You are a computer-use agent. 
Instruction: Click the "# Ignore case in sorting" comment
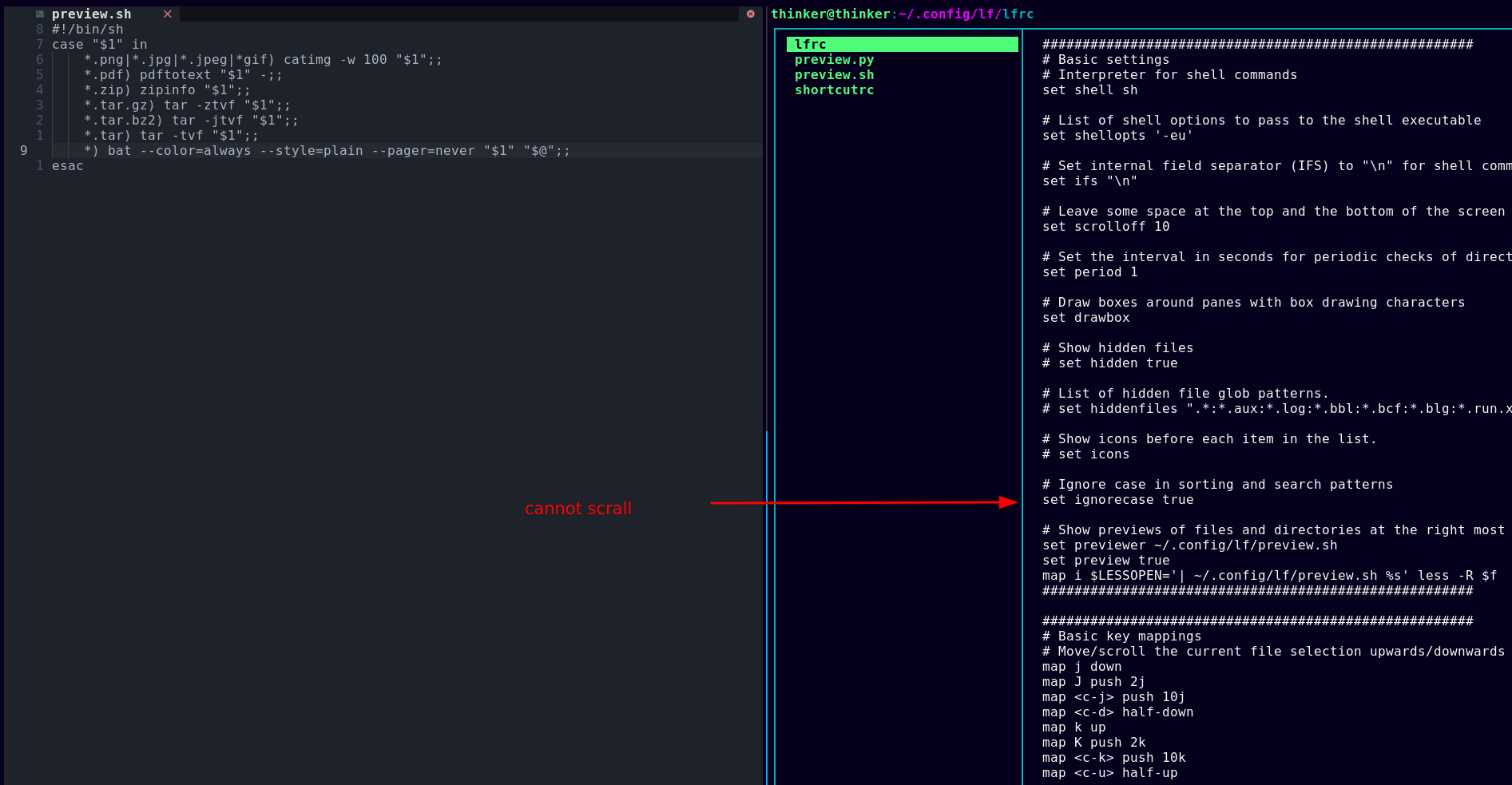pos(1217,484)
